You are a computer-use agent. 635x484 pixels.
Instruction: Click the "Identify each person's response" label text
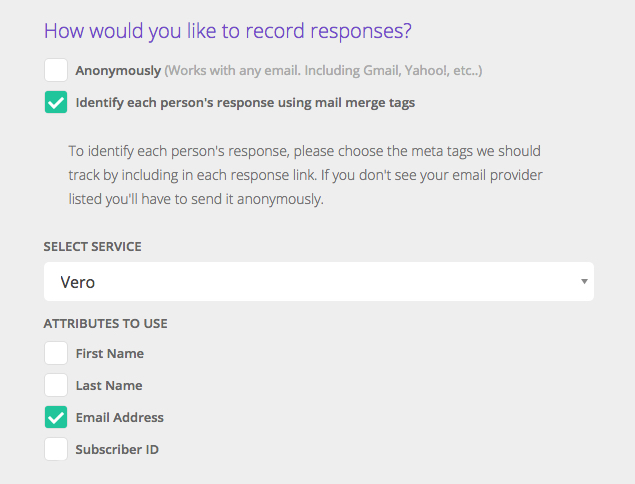[x=245, y=102]
